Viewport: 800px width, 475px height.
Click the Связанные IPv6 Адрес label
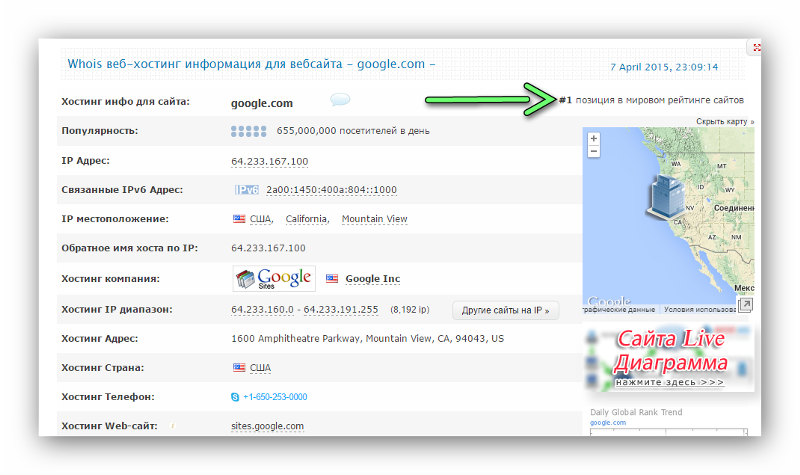point(122,190)
